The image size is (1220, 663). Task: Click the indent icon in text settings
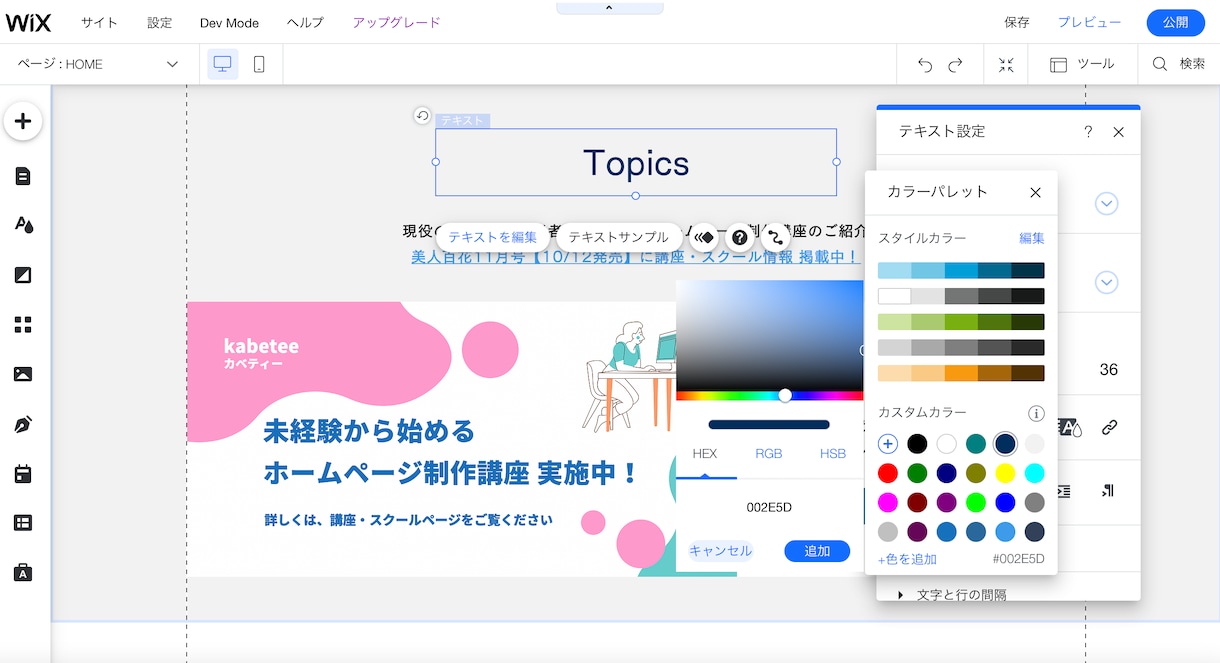(x=1065, y=491)
